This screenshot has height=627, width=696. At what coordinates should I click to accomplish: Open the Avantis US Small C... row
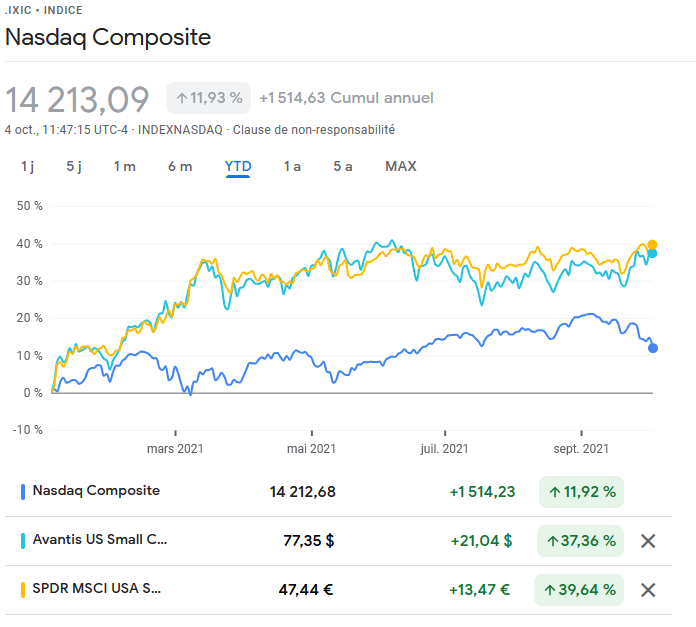[x=100, y=541]
